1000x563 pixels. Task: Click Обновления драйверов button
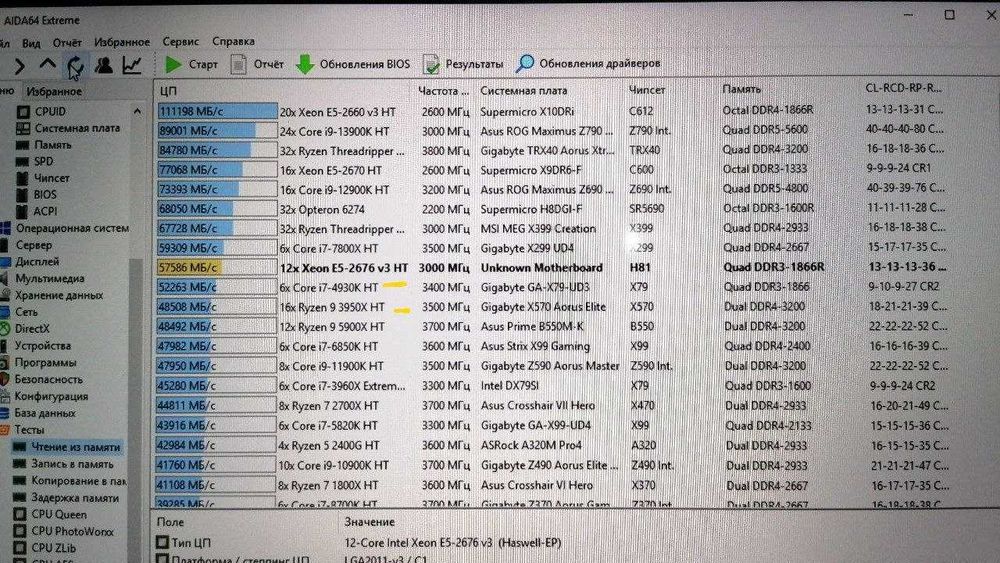click(x=589, y=63)
